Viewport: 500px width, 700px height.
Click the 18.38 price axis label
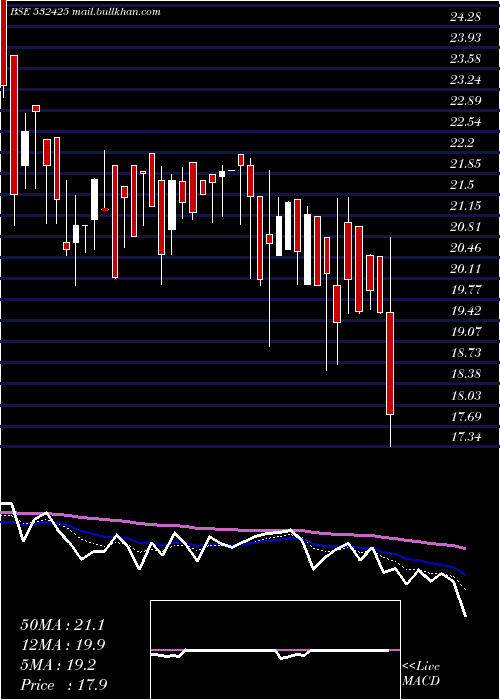[465, 374]
